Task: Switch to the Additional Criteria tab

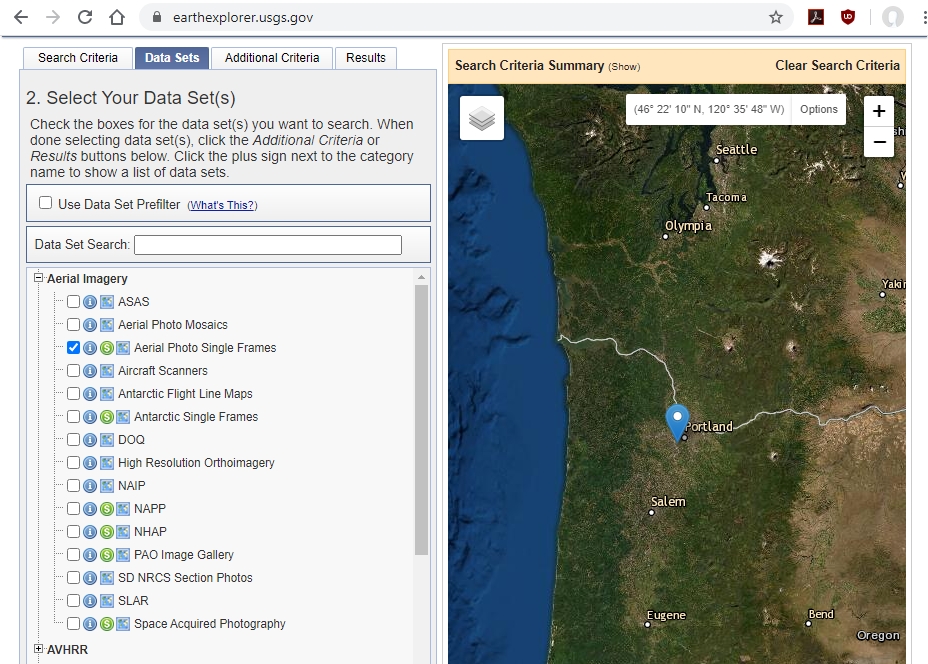Action: tap(272, 58)
